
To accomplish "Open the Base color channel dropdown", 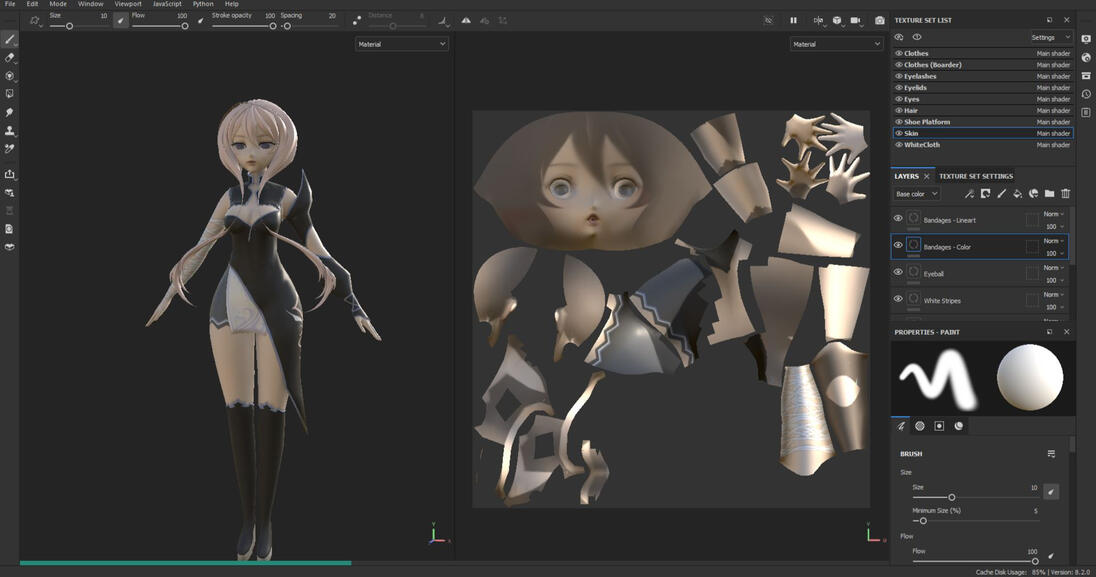I will pos(916,194).
